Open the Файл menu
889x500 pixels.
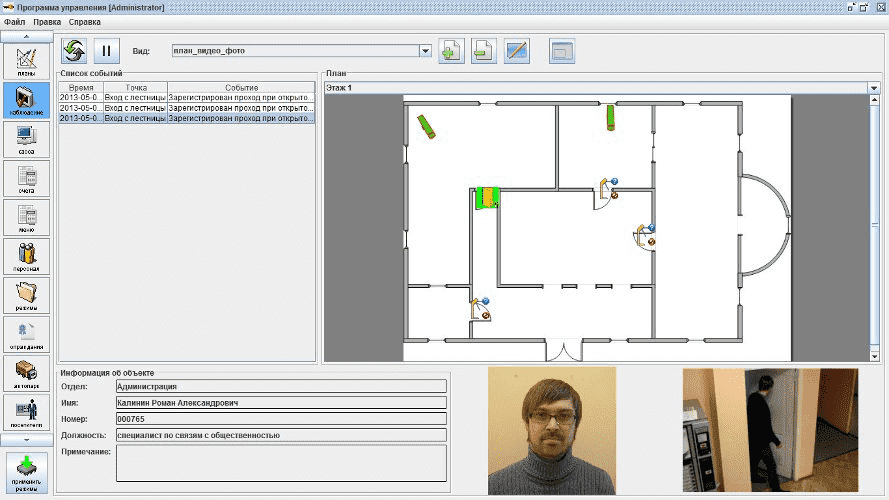pyautogui.click(x=15, y=21)
